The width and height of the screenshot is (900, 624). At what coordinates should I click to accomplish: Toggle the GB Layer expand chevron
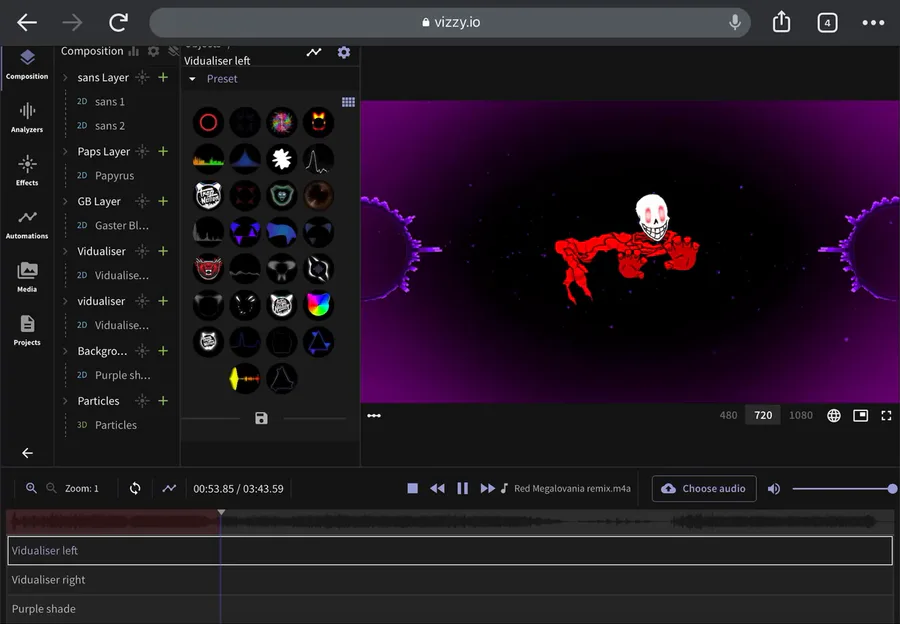[65, 201]
